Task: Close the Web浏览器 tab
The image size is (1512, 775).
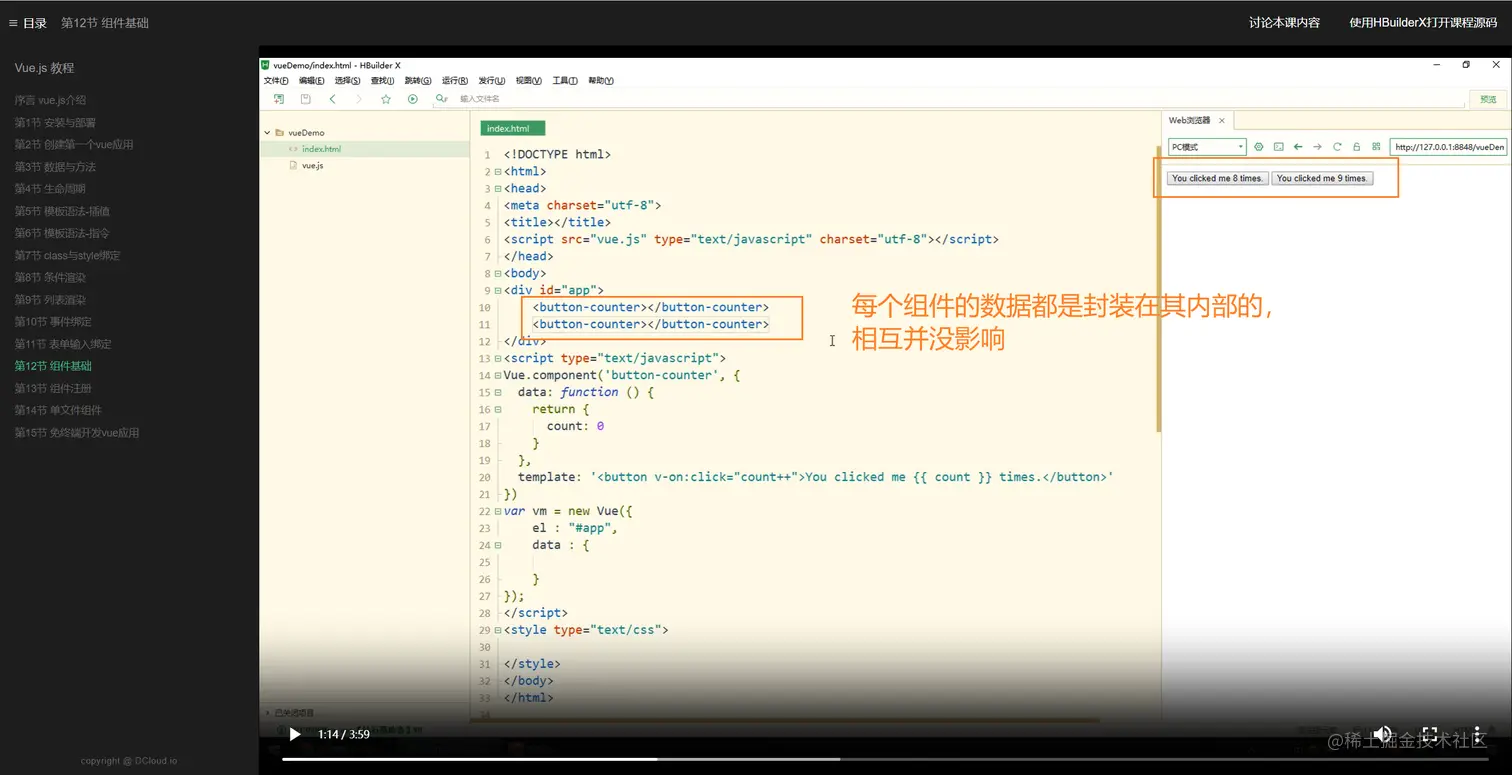Action: tap(1222, 121)
